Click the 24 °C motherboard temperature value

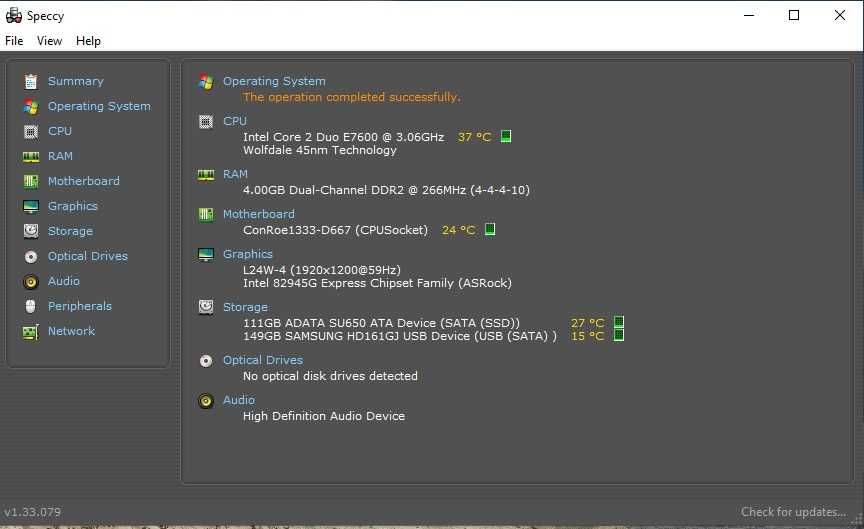point(458,230)
